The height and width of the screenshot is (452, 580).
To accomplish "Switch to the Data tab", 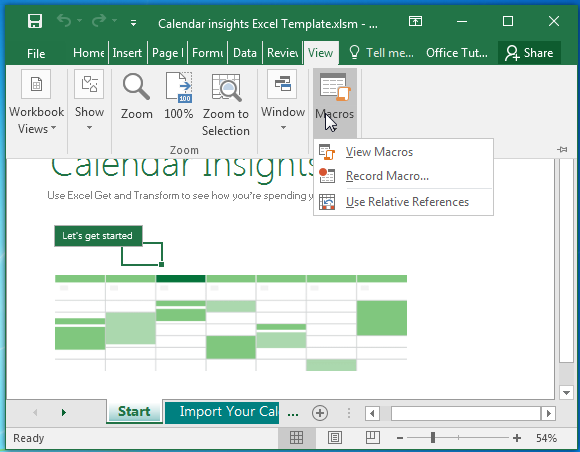I will tap(245, 53).
